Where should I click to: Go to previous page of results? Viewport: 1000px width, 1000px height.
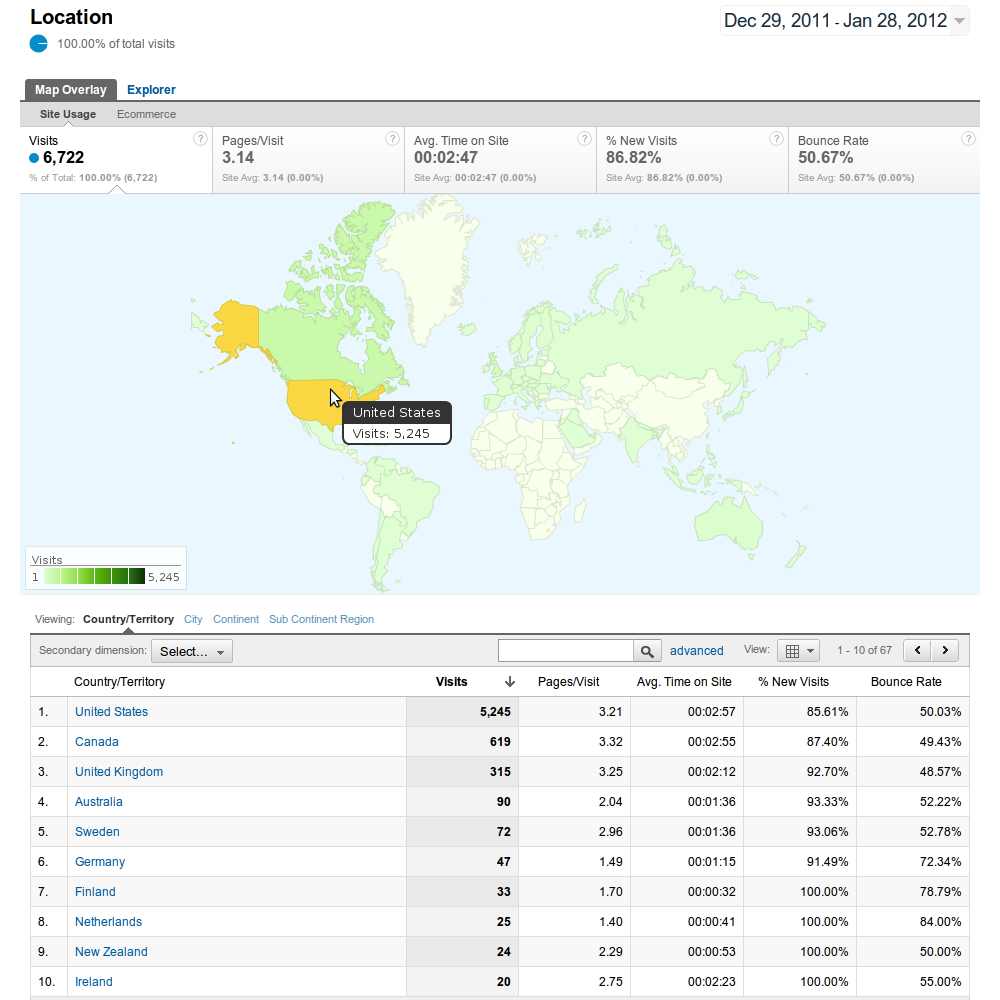(918, 651)
